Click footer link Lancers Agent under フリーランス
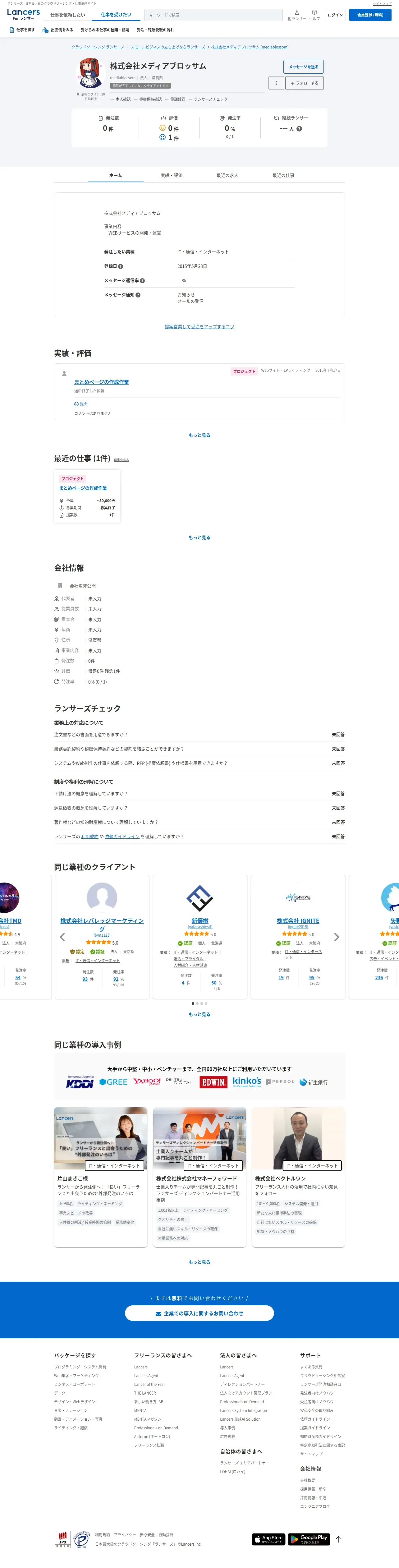 pos(147,1376)
